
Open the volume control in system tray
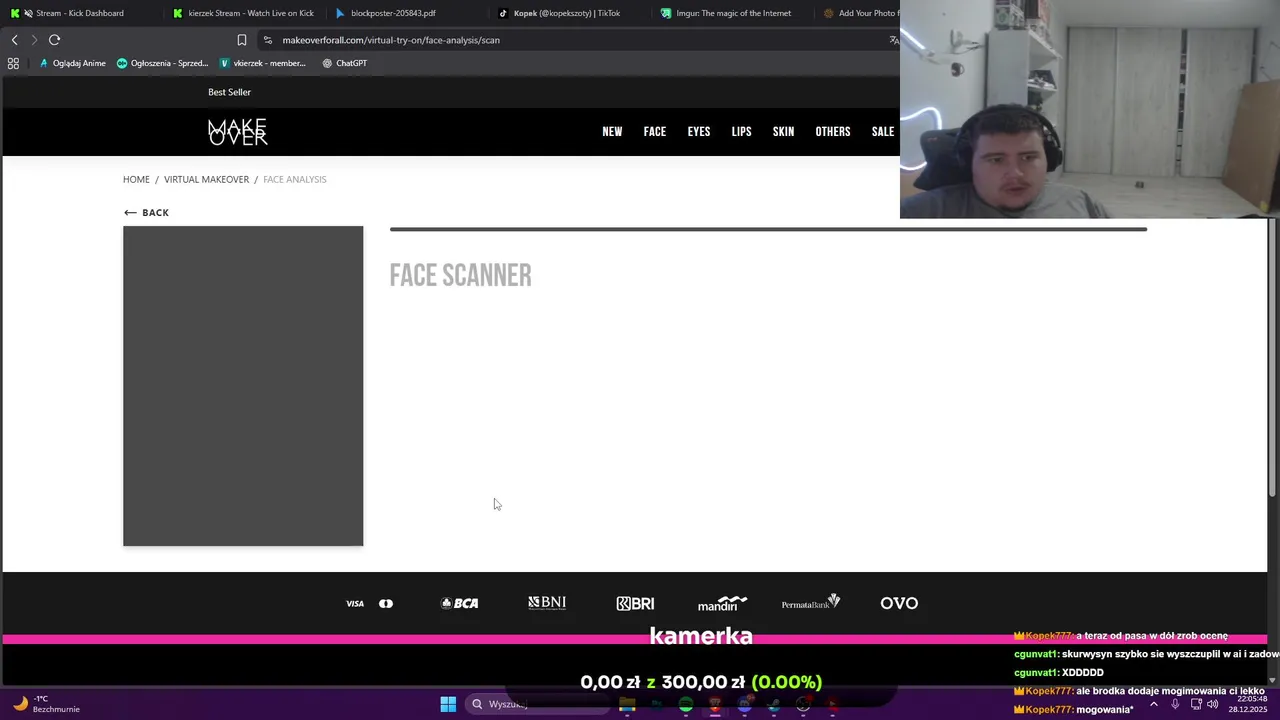tap(1212, 704)
